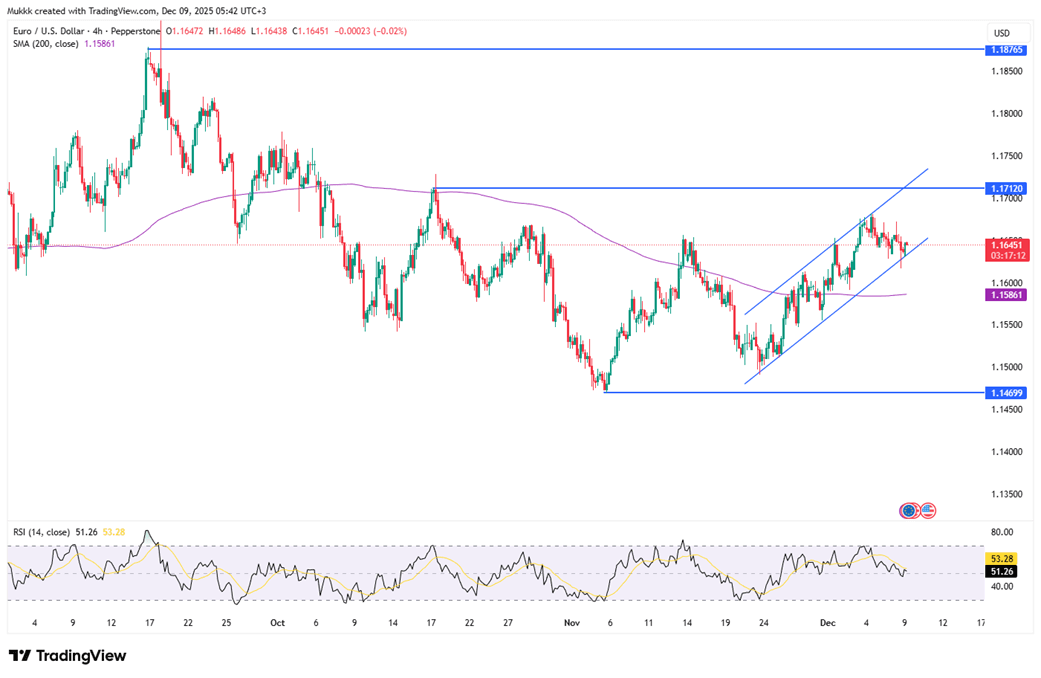
Task: Click the USD currency label on price axis
Action: tap(1001, 33)
